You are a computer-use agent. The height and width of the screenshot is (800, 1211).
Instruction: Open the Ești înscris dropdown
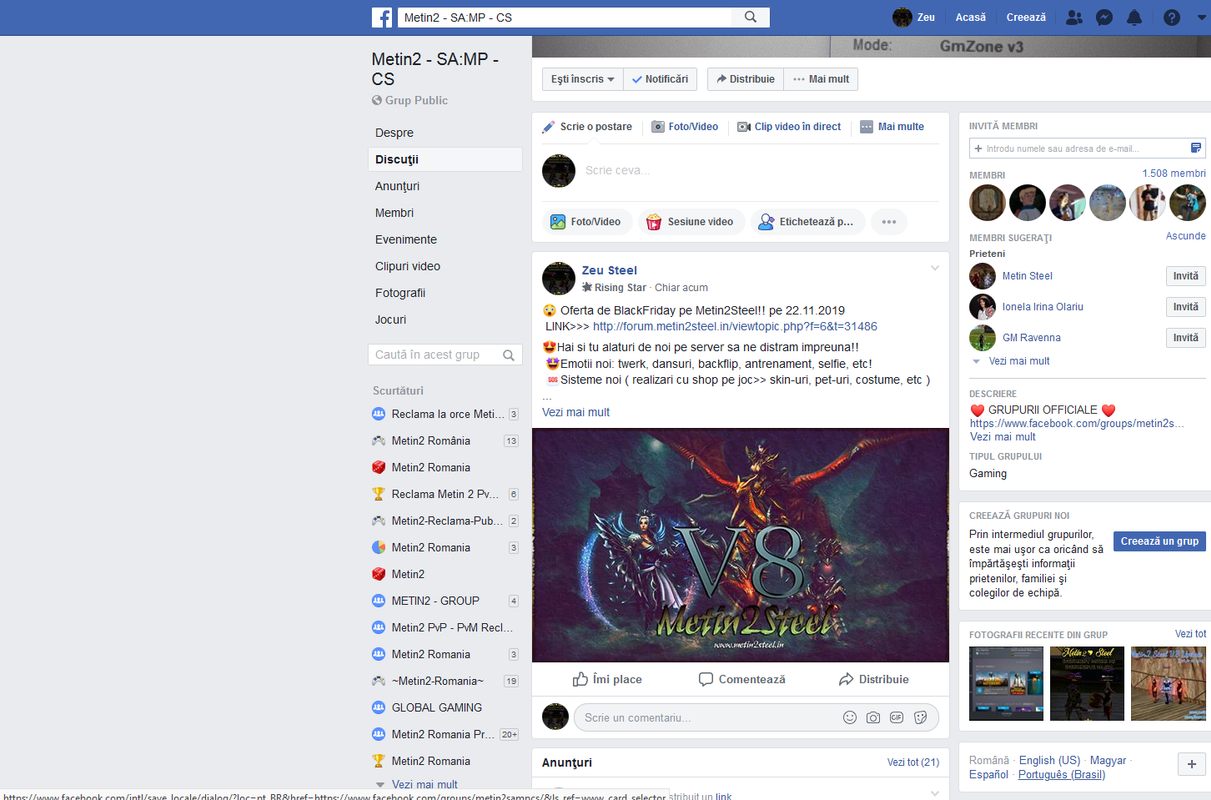tap(582, 79)
